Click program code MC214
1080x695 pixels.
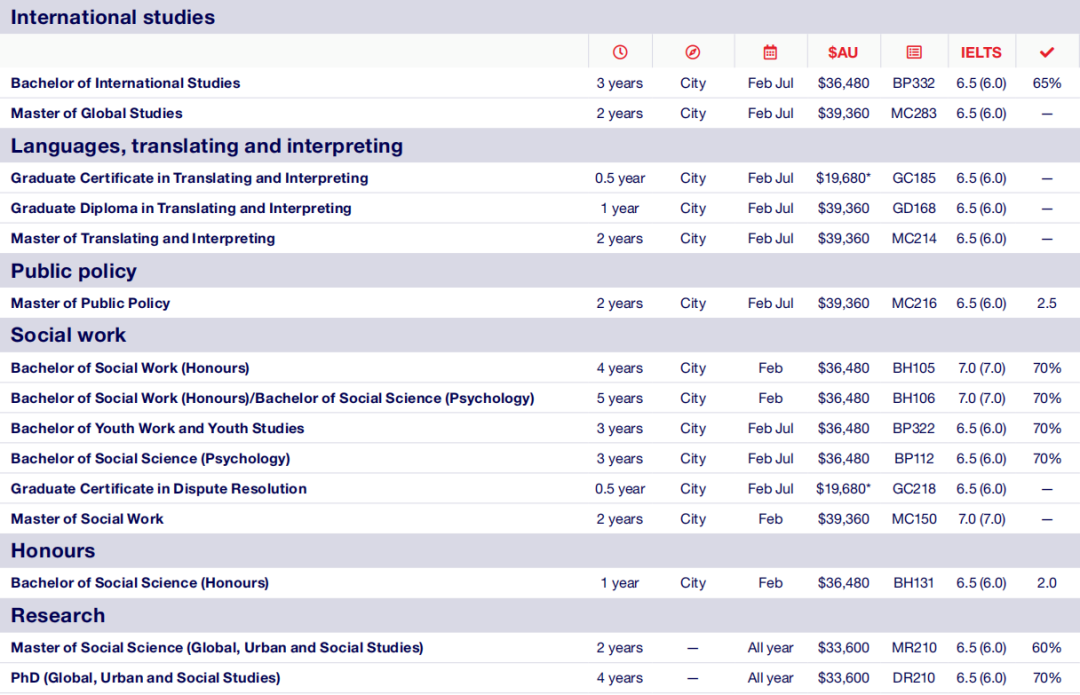914,239
